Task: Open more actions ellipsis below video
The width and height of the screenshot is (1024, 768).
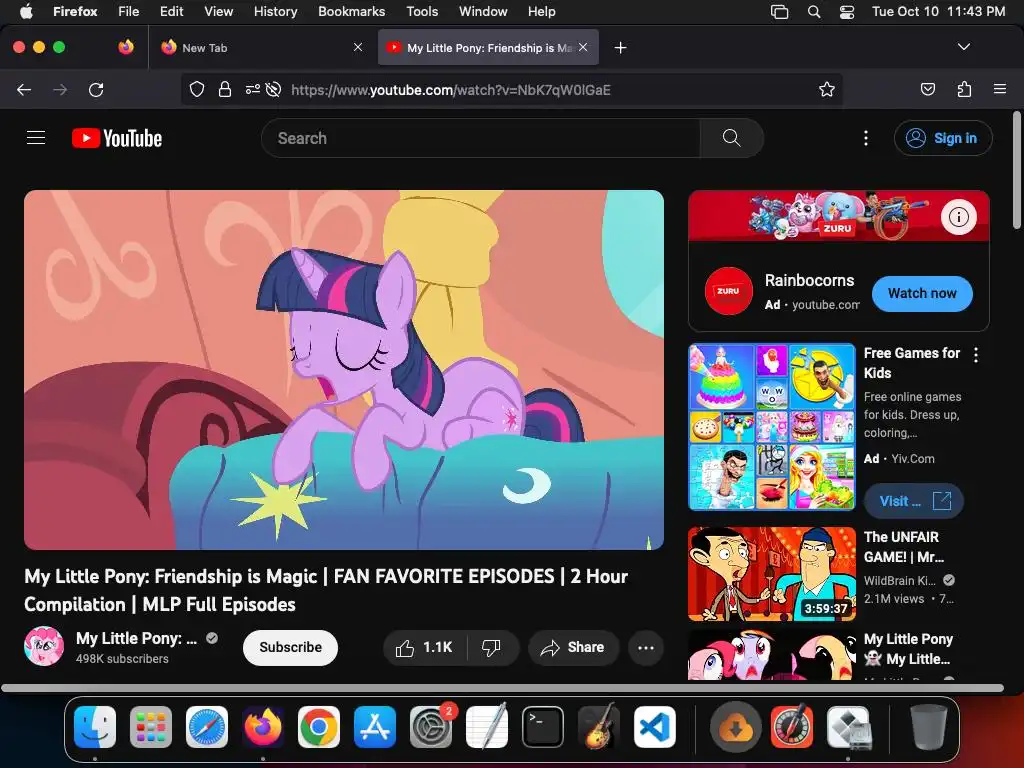Action: 646,647
